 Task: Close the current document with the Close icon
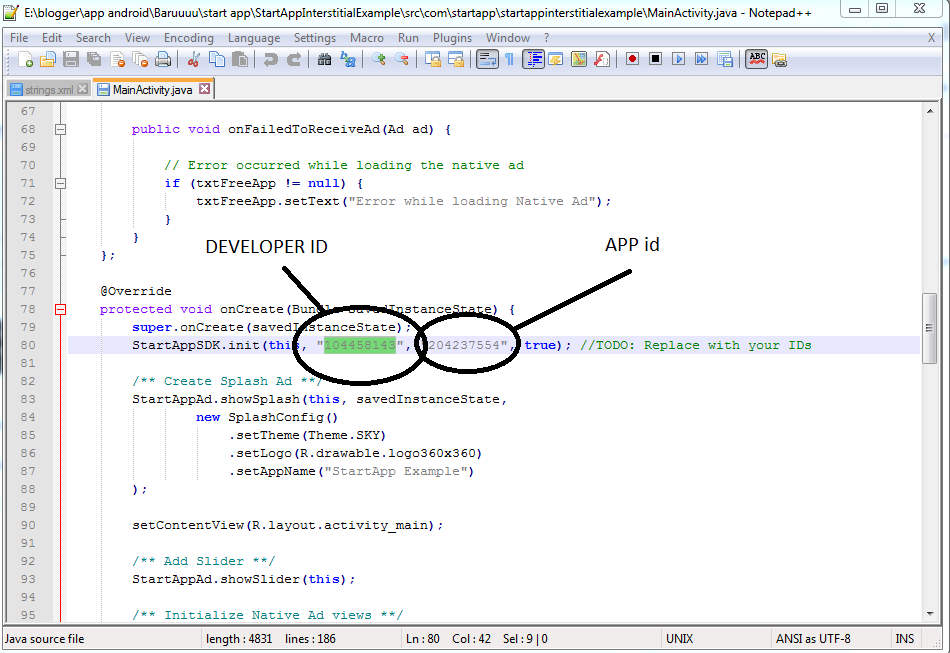118,59
